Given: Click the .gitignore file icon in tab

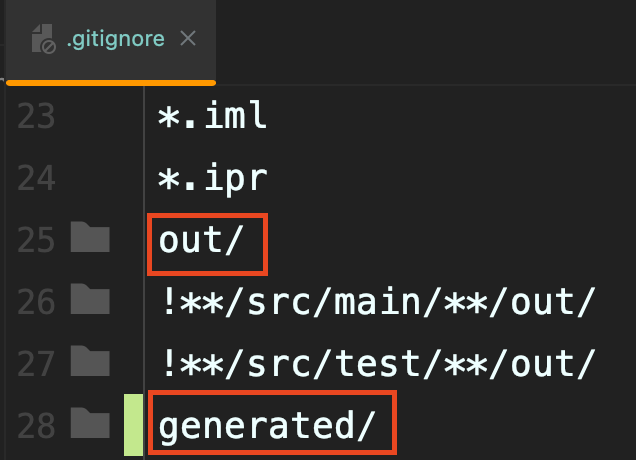Looking at the screenshot, I should coord(42,40).
